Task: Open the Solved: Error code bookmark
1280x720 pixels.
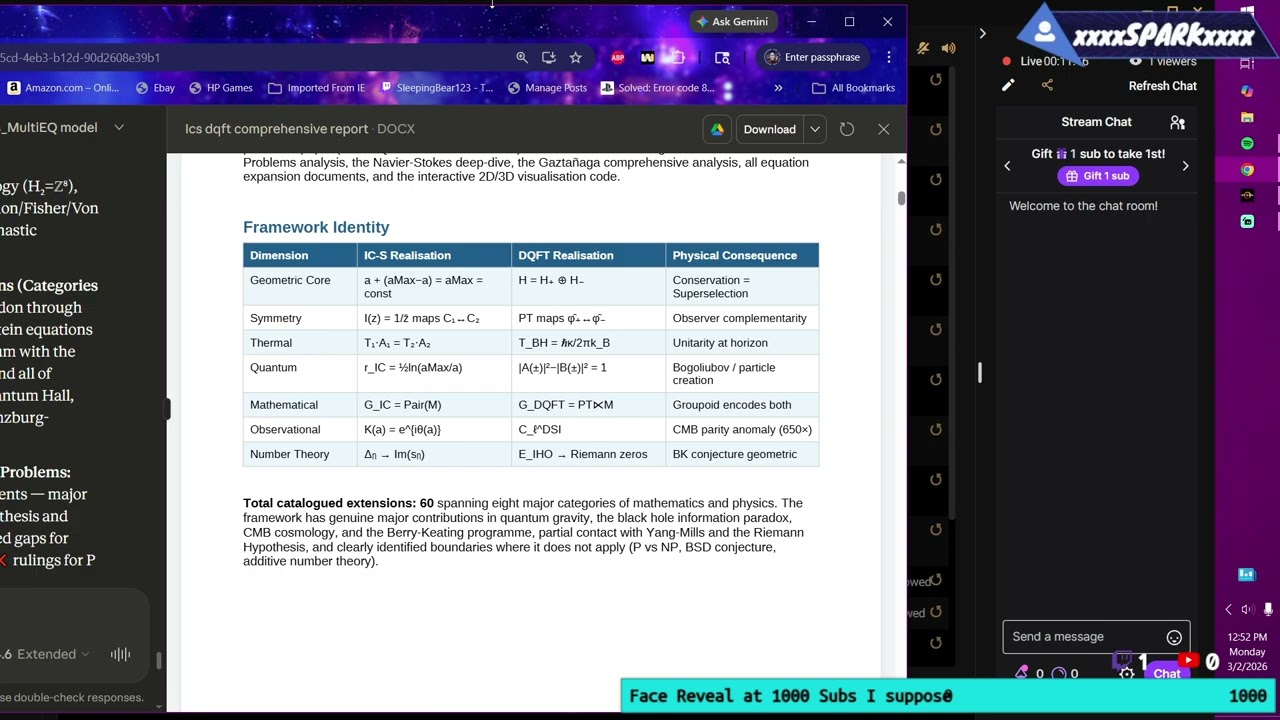Action: pos(657,88)
